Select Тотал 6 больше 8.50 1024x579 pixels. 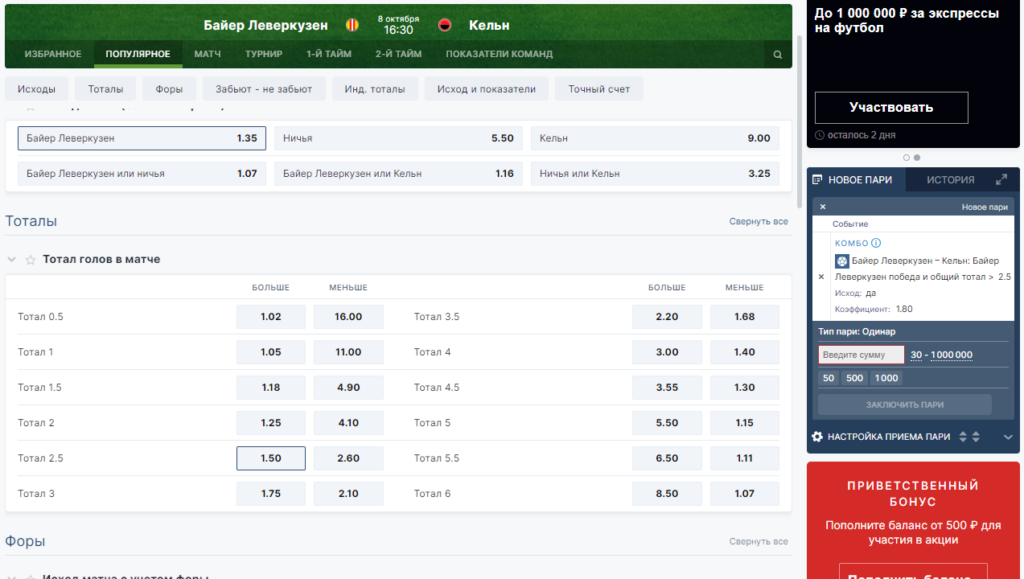tap(667, 493)
